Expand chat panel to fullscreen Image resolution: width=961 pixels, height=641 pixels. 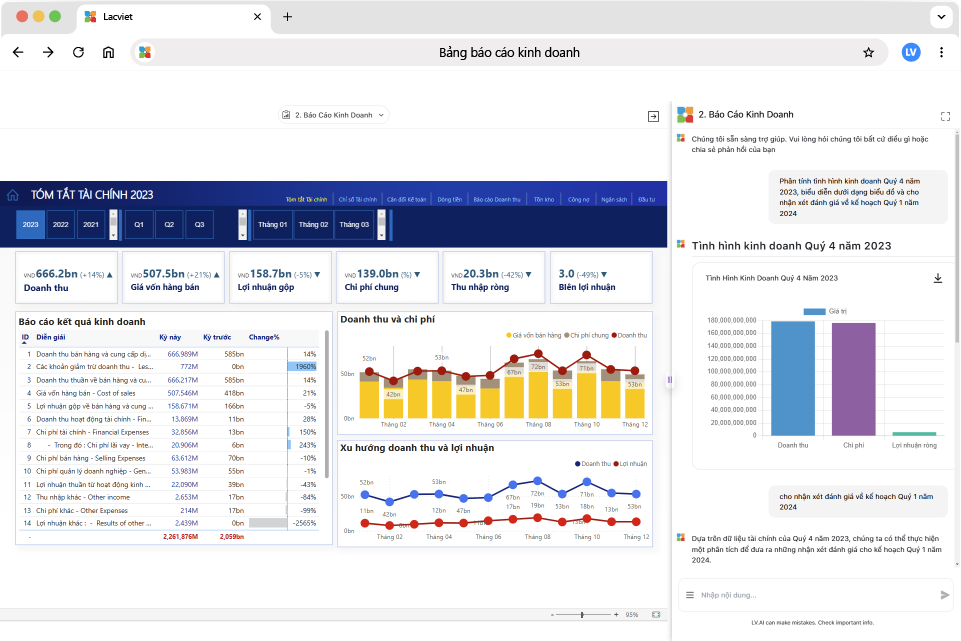(945, 116)
